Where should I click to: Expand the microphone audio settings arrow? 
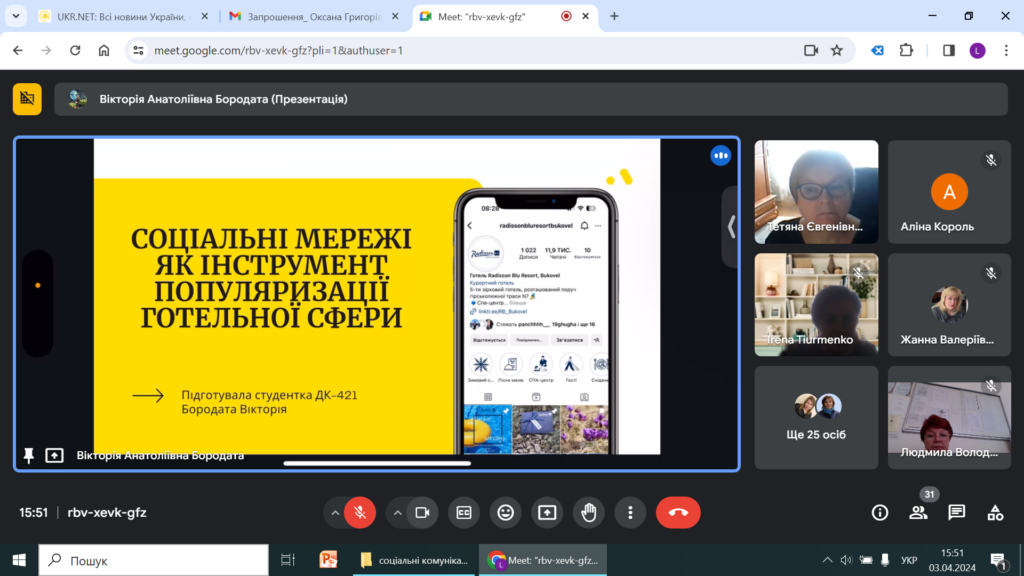click(335, 512)
